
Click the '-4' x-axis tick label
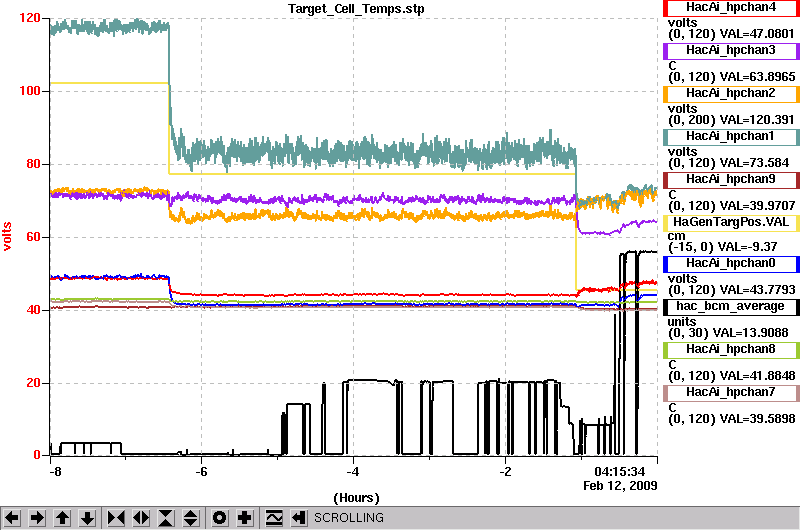tap(353, 472)
